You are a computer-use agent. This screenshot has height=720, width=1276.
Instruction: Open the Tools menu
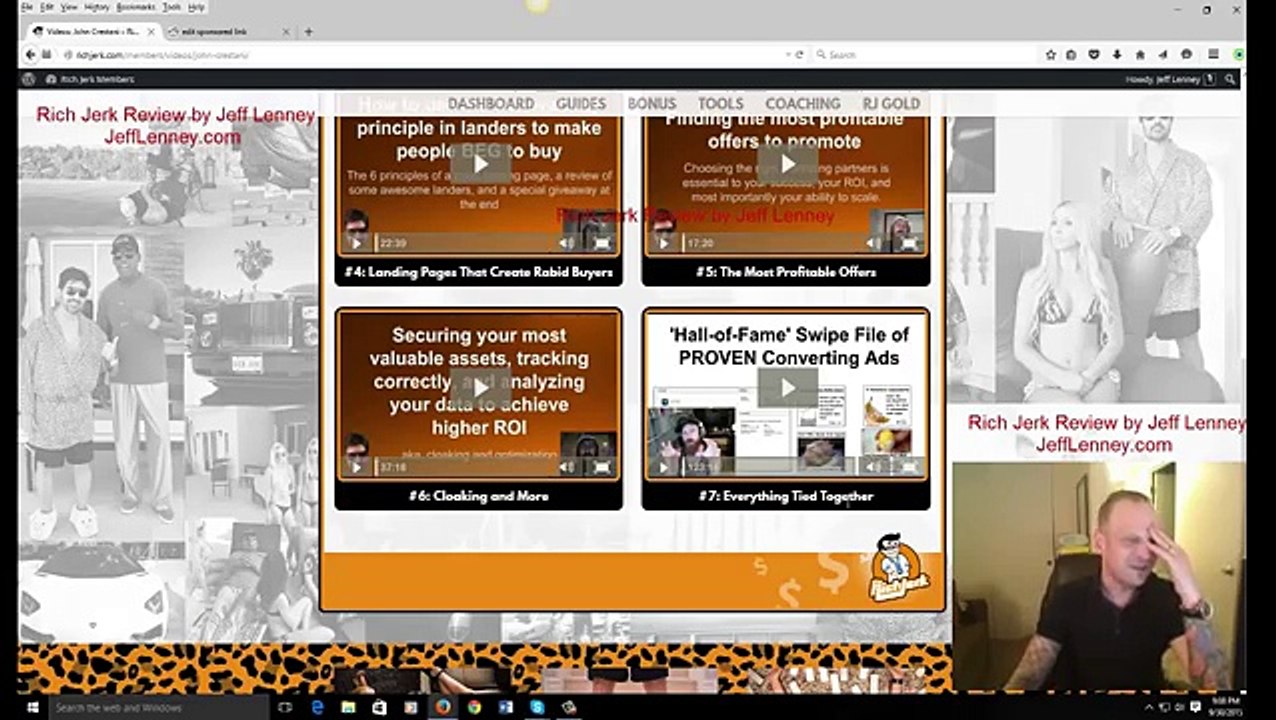coord(172,7)
